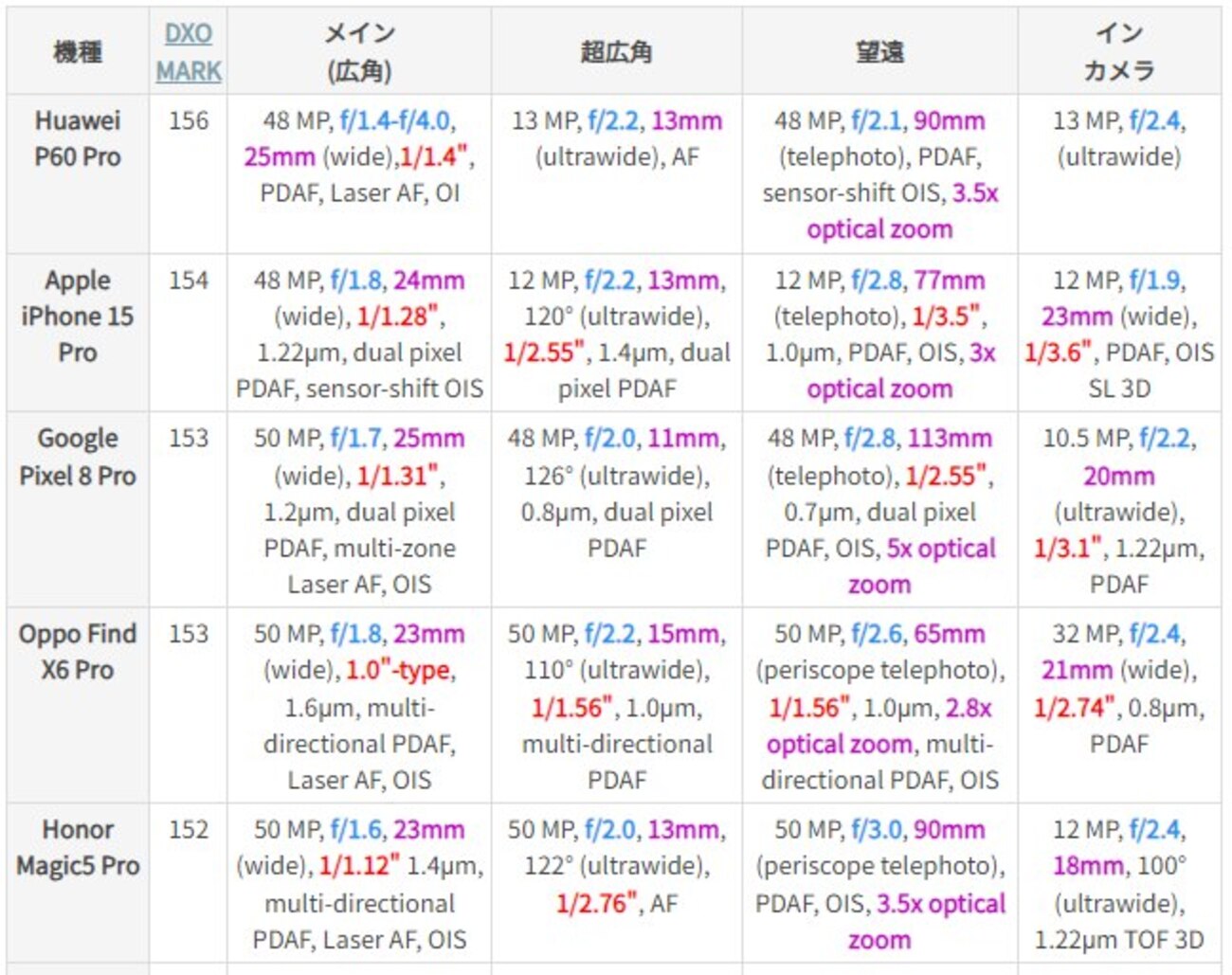
Task: Select the 113mm telephoto focal length
Action: (x=950, y=439)
